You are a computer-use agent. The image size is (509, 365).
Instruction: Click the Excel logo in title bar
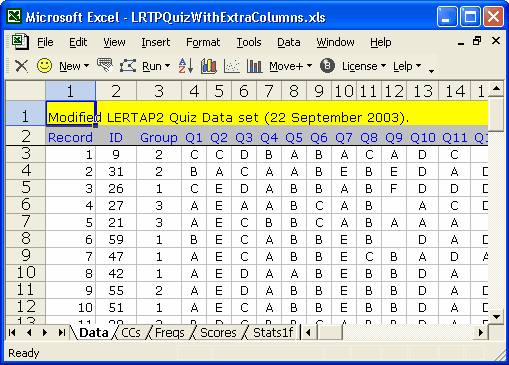point(14,16)
